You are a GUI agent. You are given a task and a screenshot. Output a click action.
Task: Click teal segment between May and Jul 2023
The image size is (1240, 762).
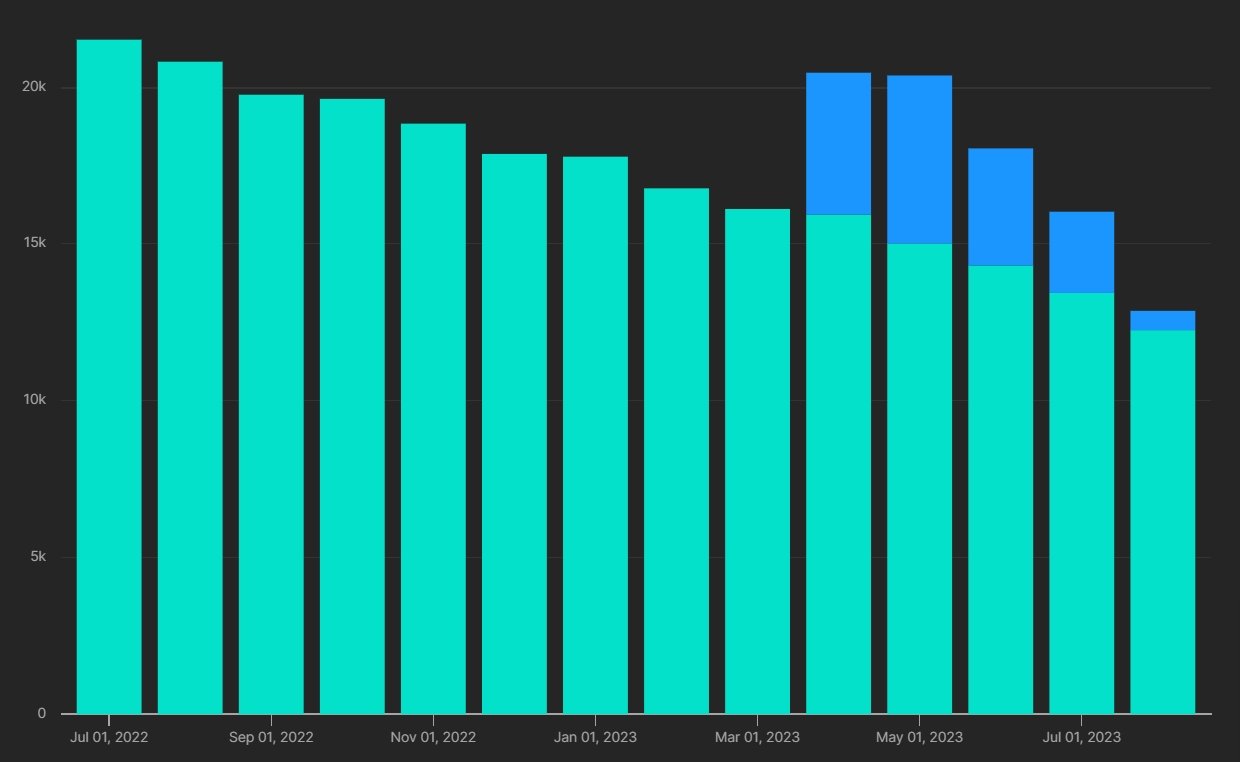1000,489
